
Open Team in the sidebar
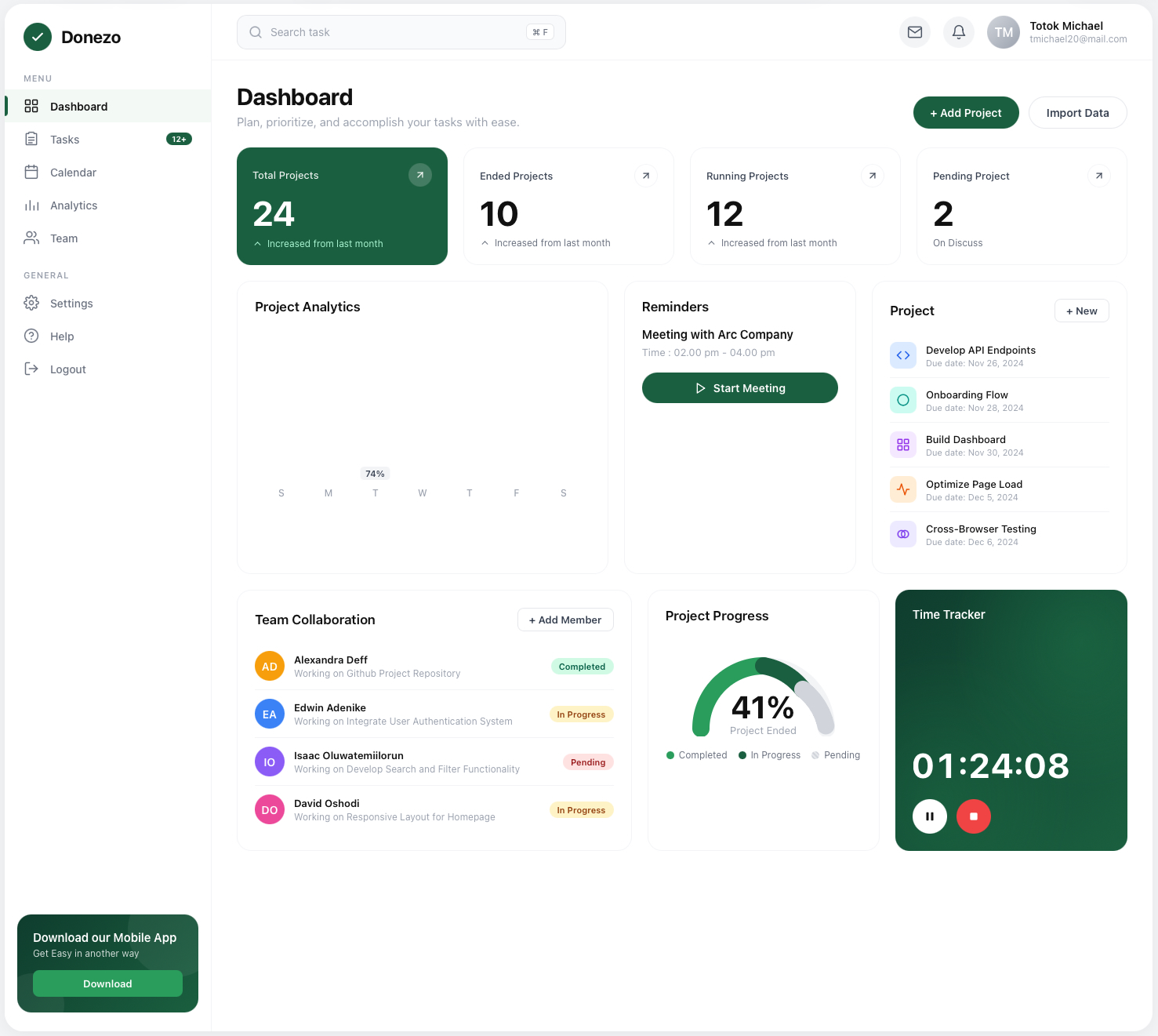click(108, 238)
